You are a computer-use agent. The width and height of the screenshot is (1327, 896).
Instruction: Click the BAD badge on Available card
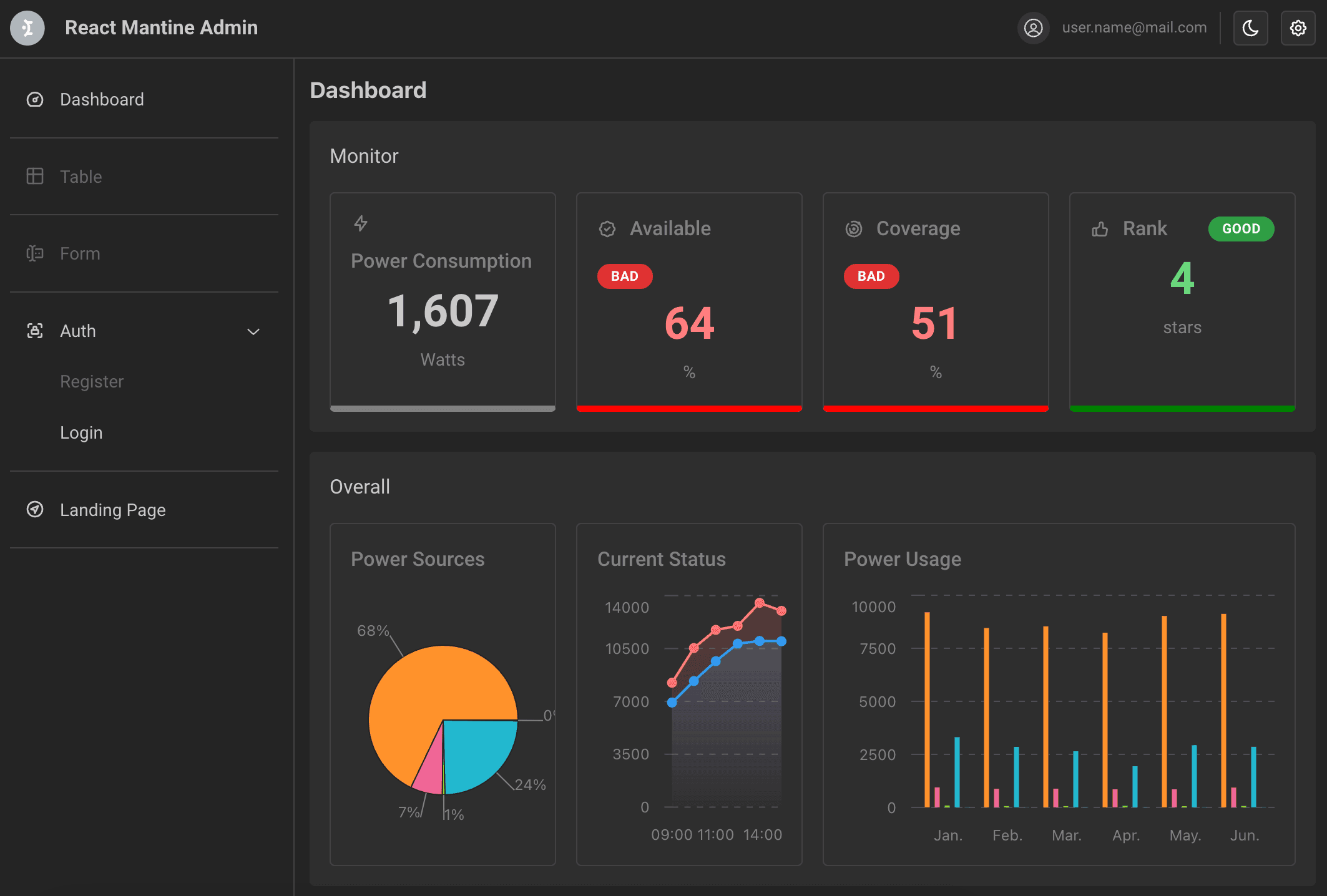(625, 276)
